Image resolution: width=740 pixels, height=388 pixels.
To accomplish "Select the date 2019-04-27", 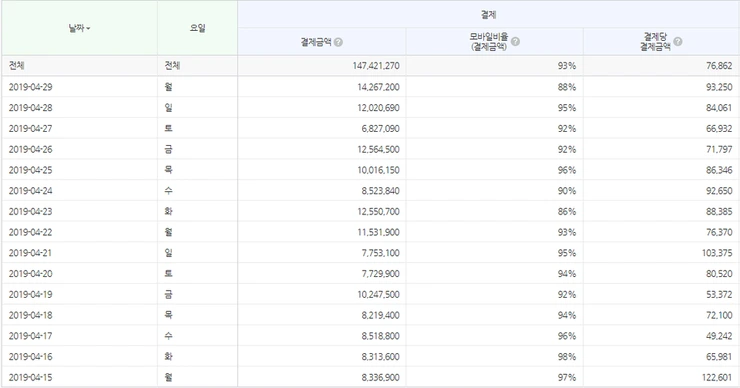I will [30, 128].
